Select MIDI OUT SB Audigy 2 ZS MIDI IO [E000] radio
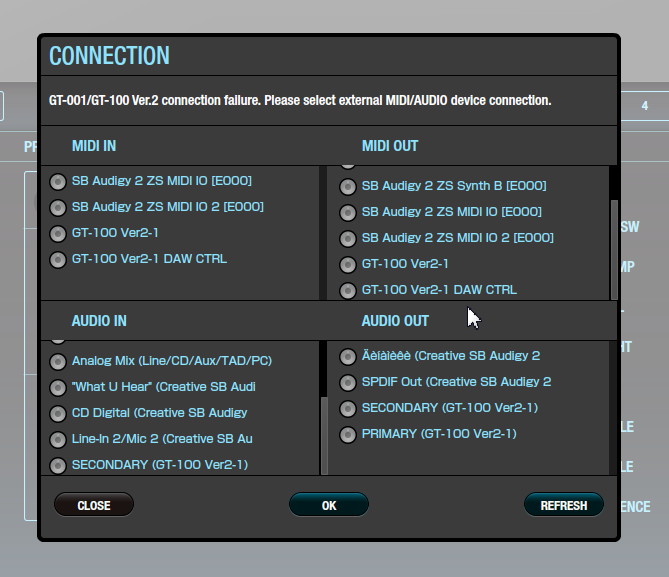Image resolution: width=669 pixels, height=577 pixels. coord(348,213)
